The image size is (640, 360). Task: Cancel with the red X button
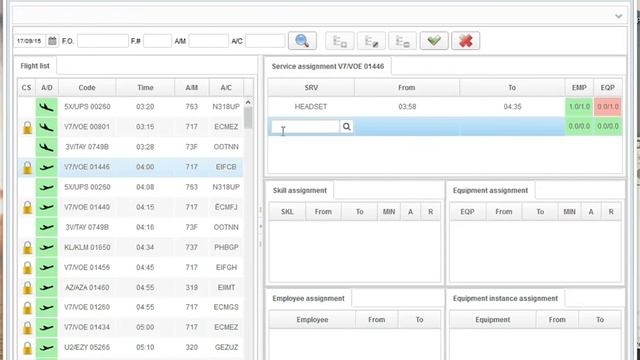(x=465, y=41)
